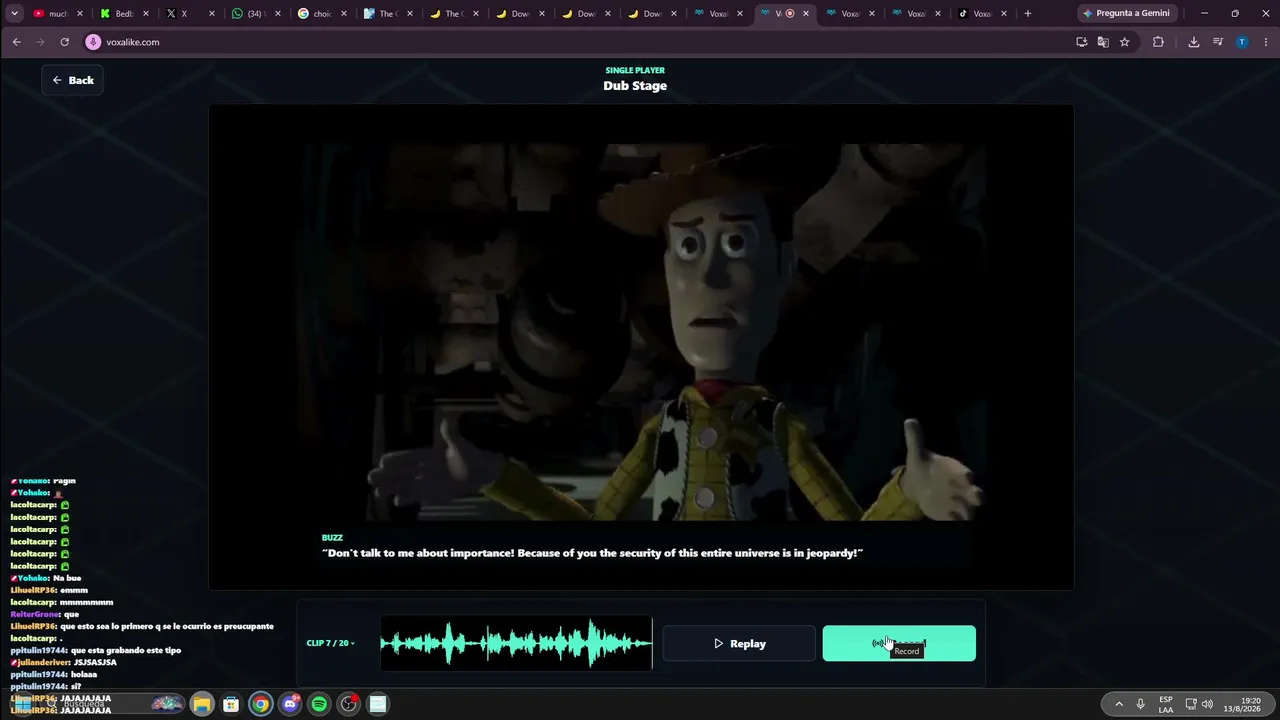
Task: Start recording with the Record button
Action: [x=899, y=644]
